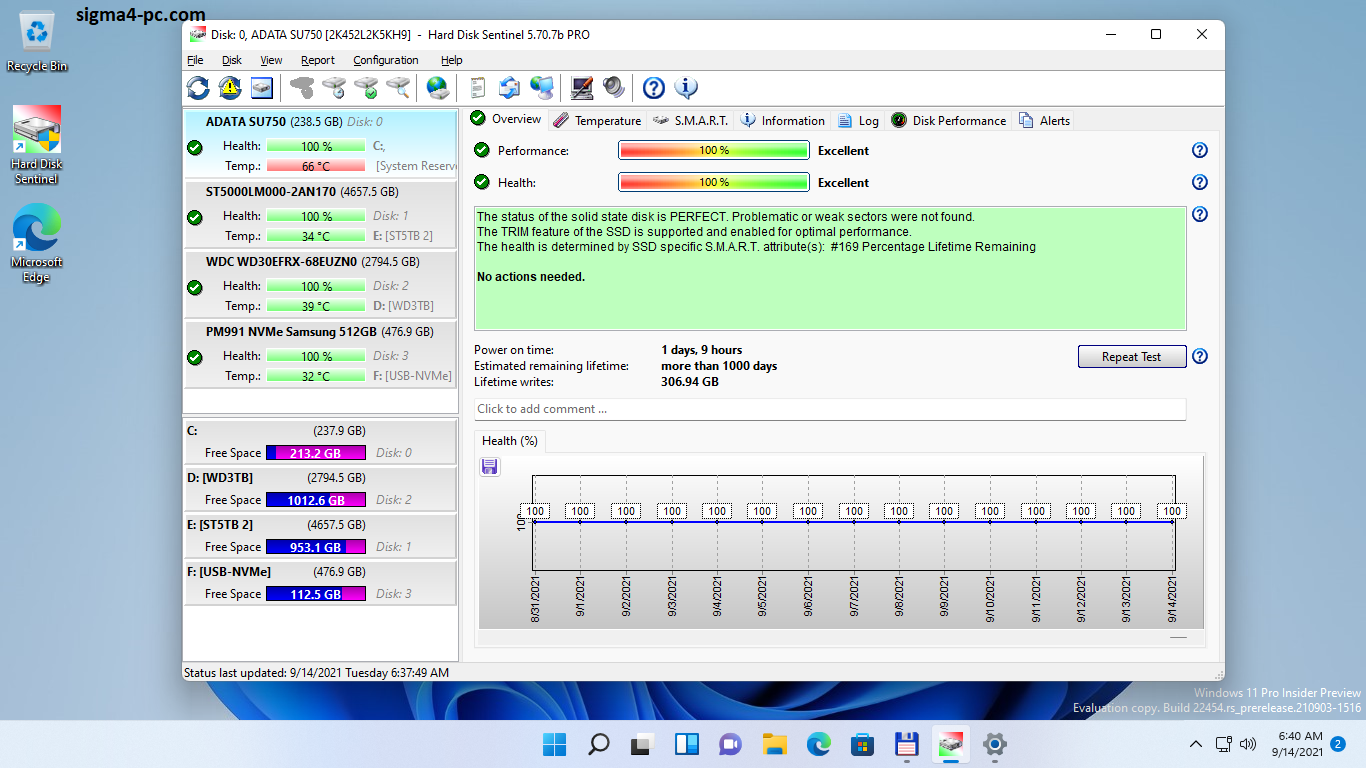Click the C: free space 213.2 GB bar
The image size is (1366, 768).
pyautogui.click(x=316, y=453)
